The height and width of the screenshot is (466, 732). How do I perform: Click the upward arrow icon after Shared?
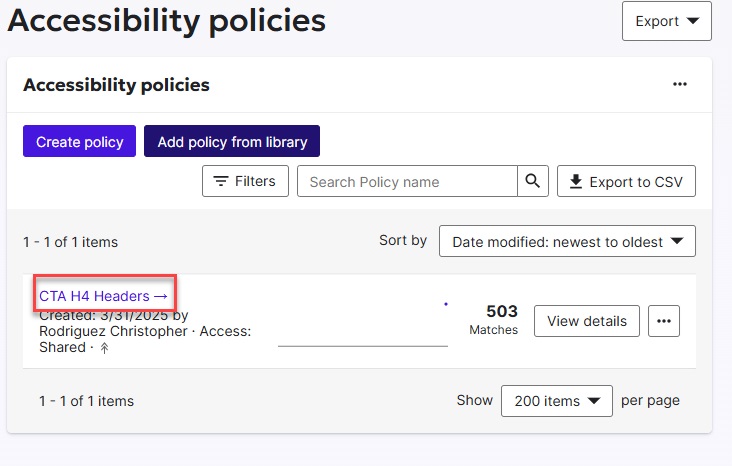[x=105, y=348]
